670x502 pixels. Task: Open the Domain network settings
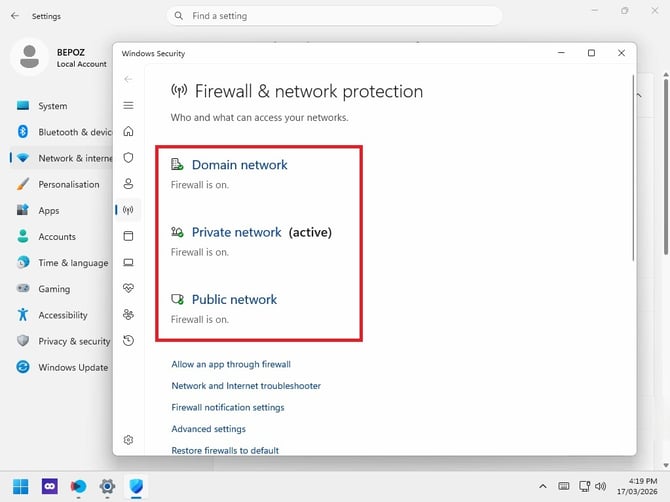pyautogui.click(x=239, y=165)
